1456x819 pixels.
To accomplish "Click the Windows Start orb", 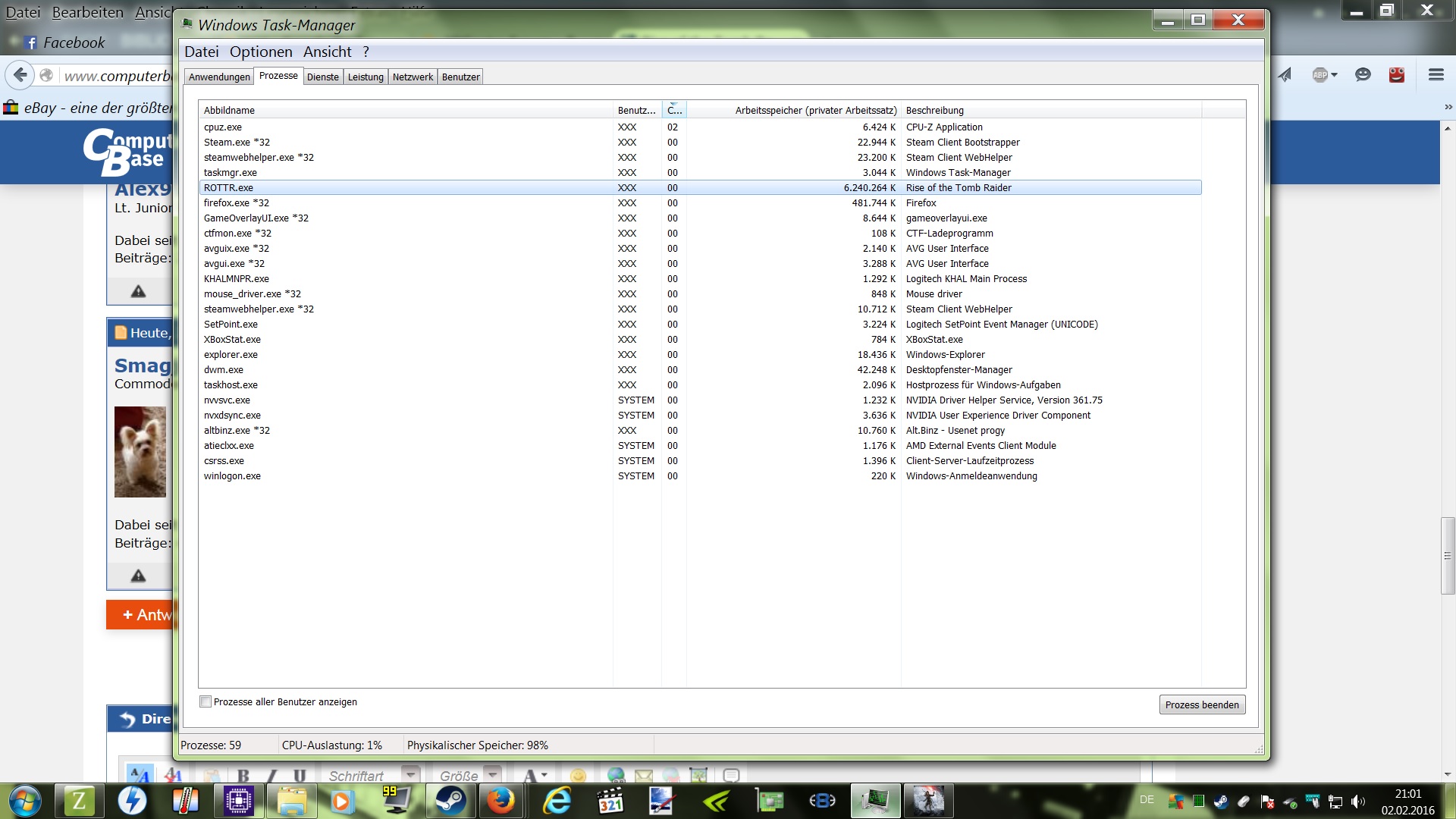I will (24, 801).
